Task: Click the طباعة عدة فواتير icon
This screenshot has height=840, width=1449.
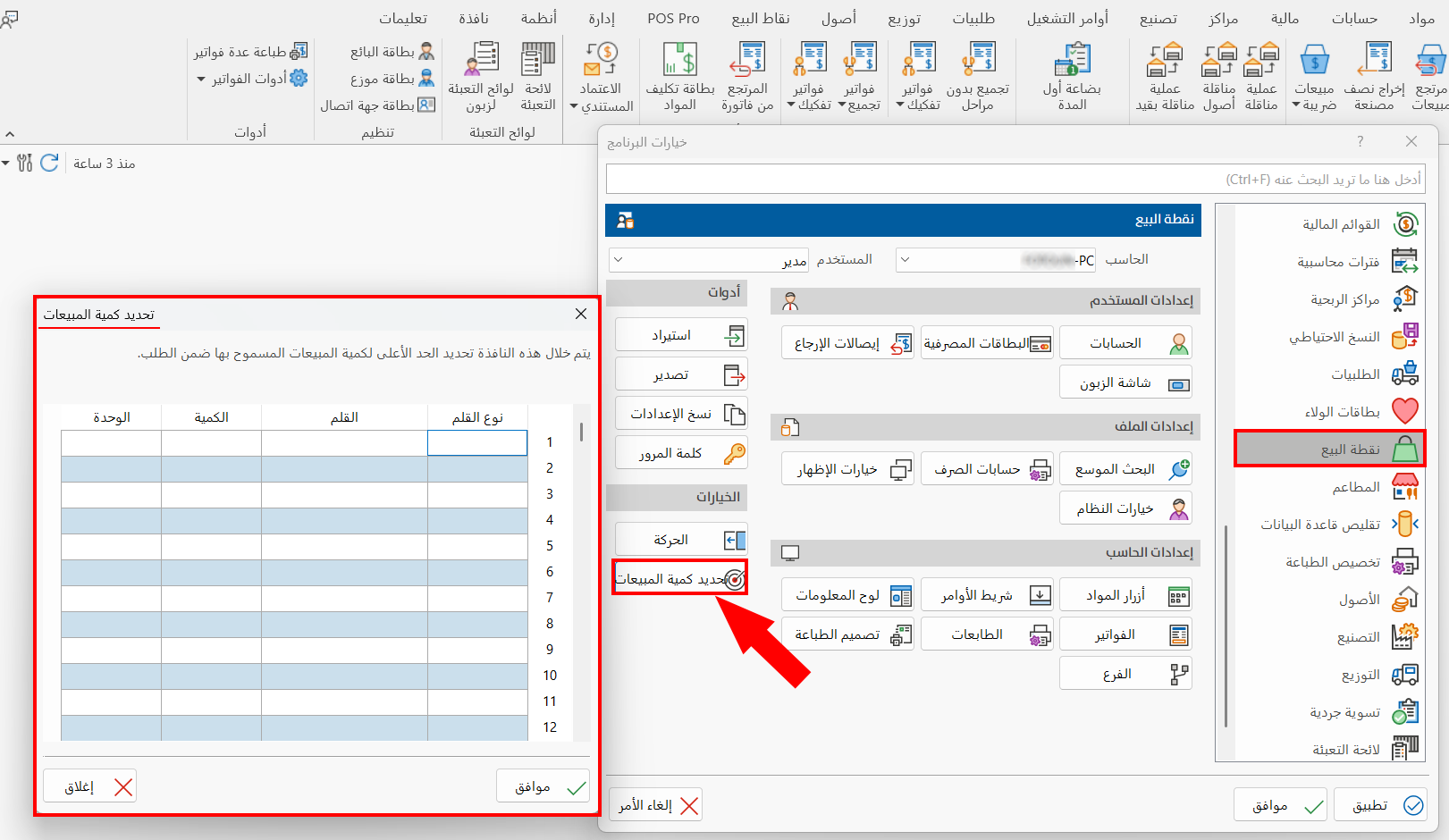Action: click(251, 51)
